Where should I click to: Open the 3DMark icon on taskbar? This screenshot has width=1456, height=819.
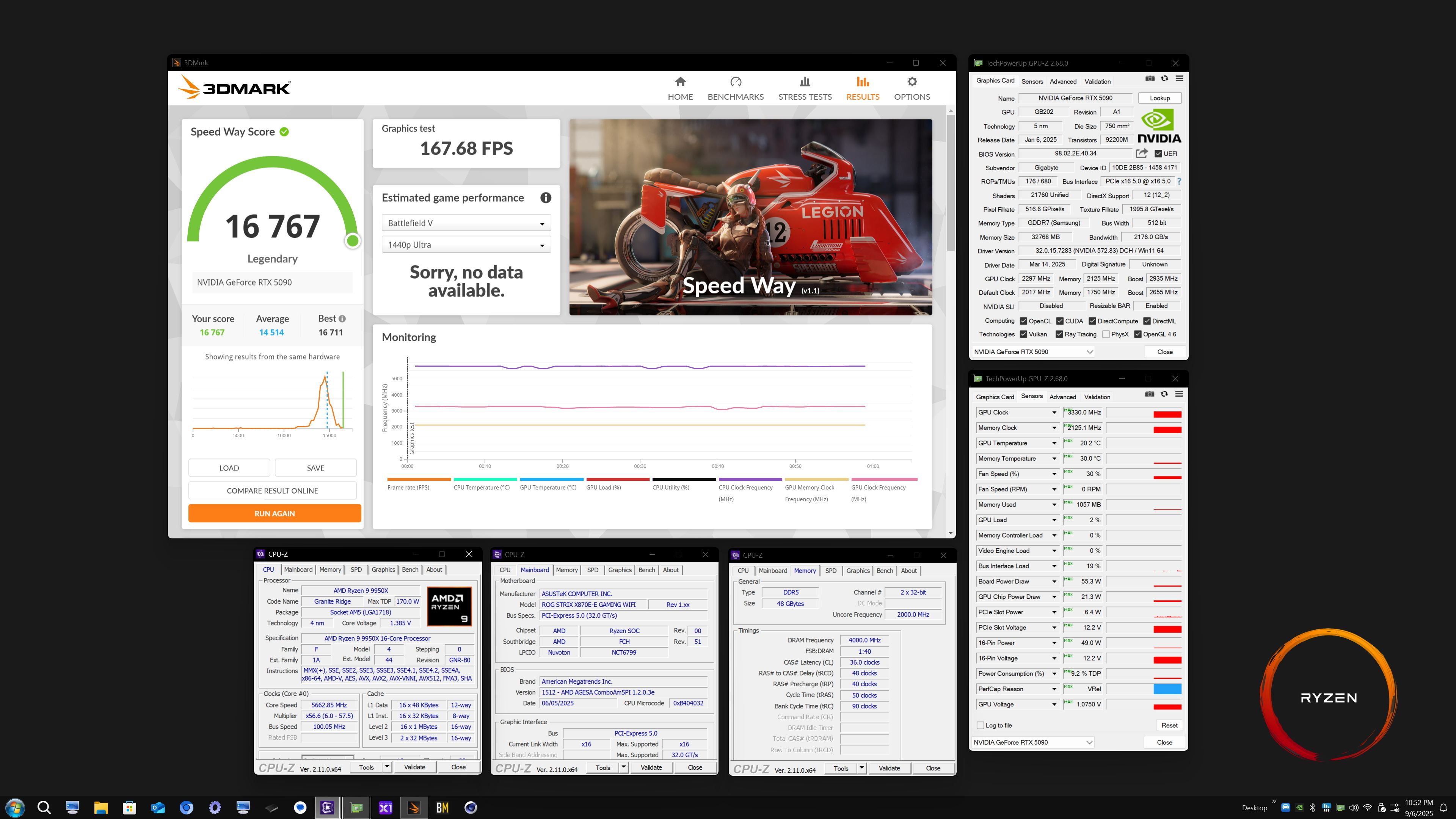point(414,807)
